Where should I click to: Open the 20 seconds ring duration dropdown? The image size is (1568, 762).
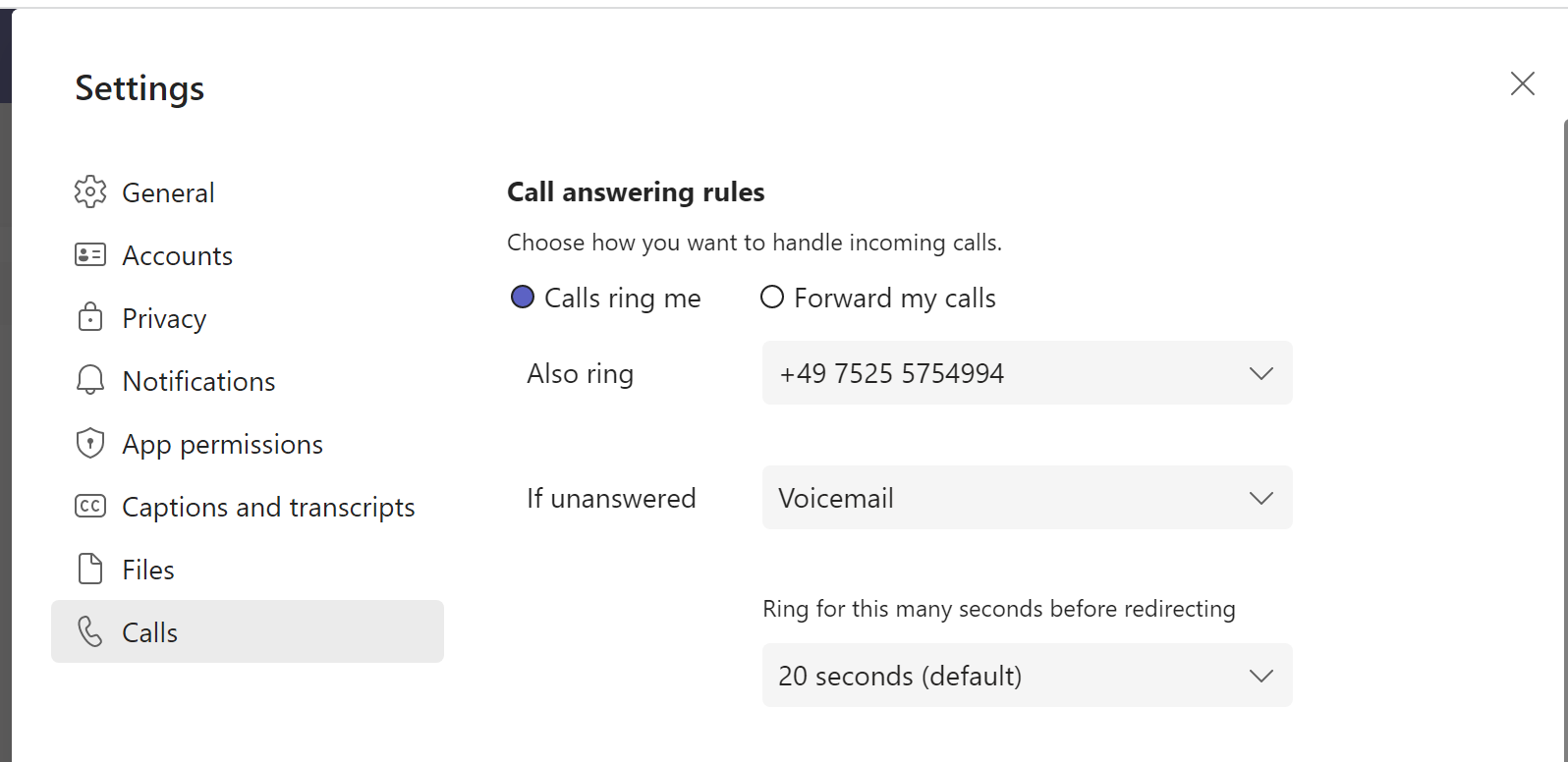[x=1027, y=676]
